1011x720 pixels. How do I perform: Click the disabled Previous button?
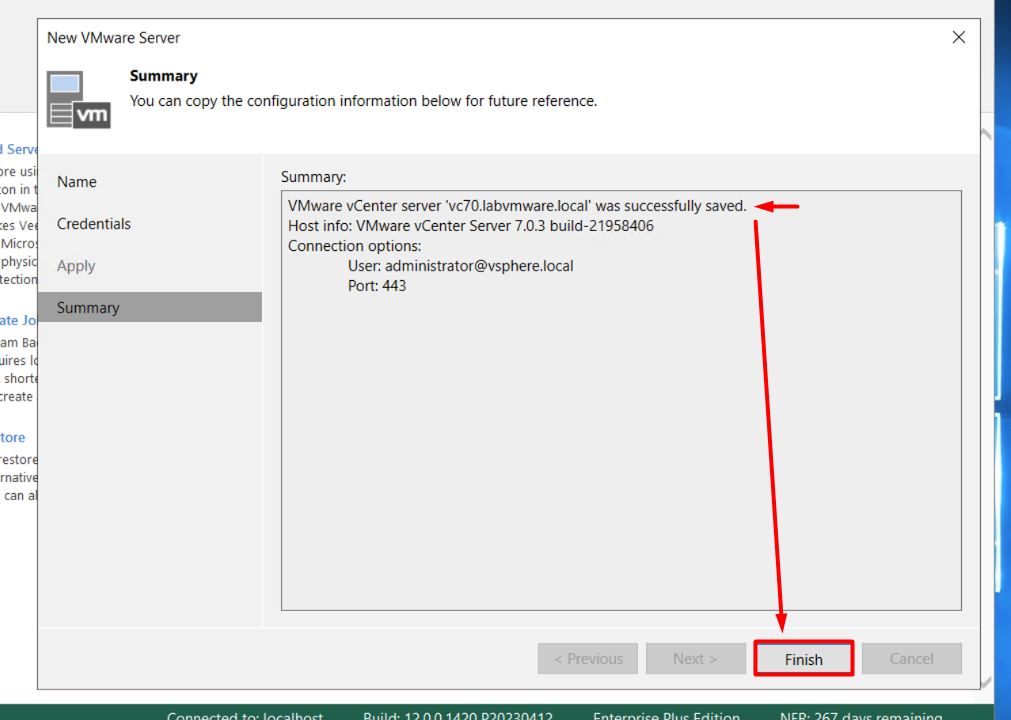(x=587, y=659)
